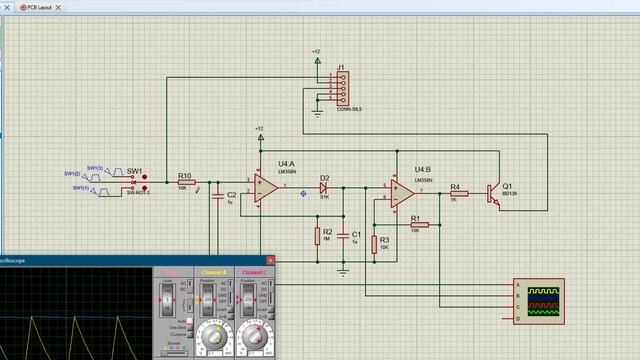
Task: Click Channel C volts-per-division dial
Action: point(255,337)
